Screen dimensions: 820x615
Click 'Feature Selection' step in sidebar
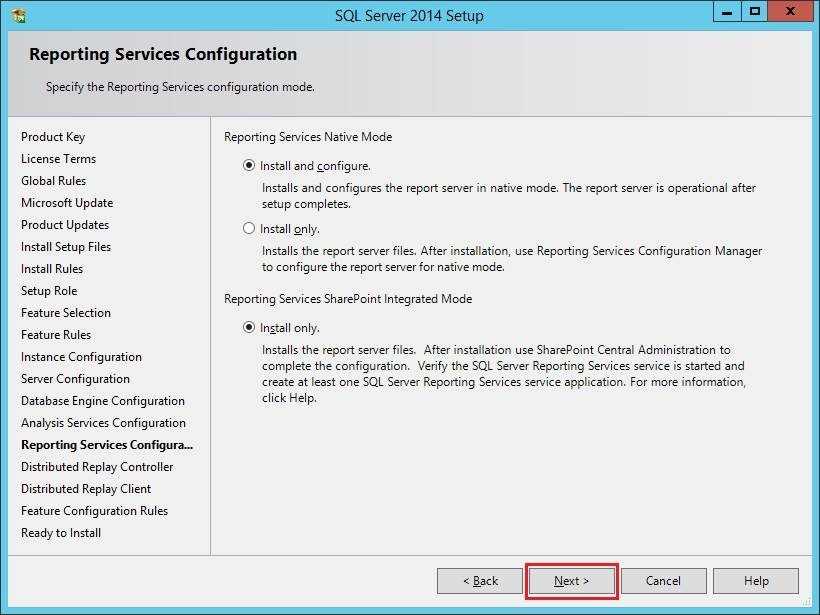[66, 313]
